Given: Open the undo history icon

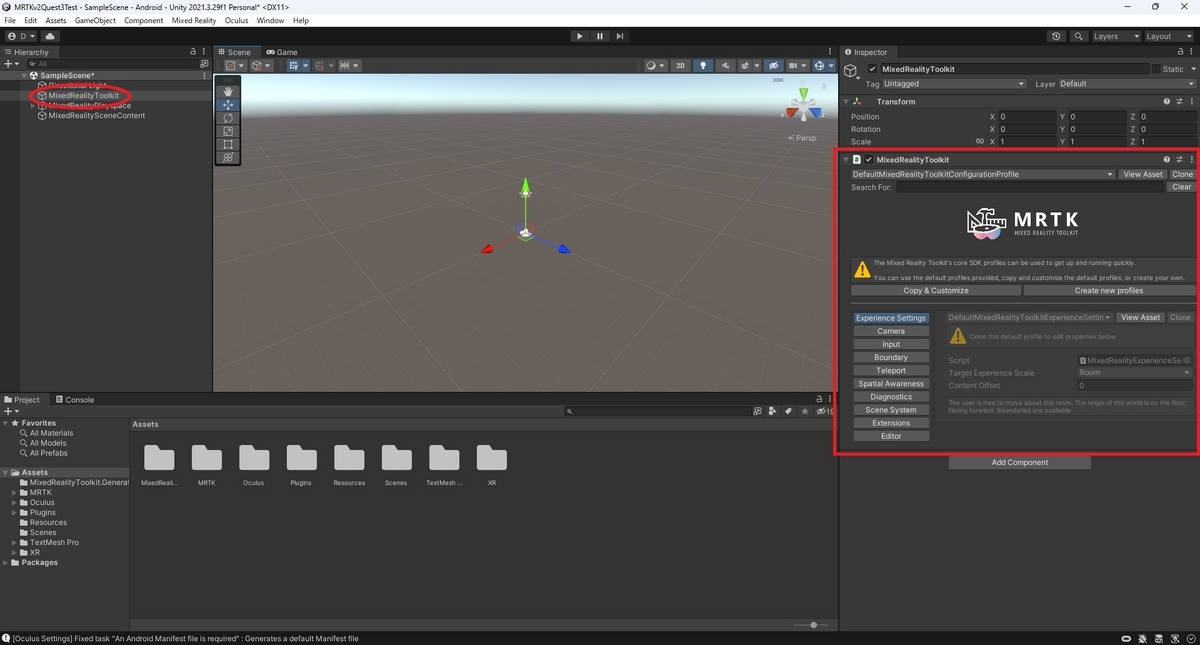Looking at the screenshot, I should pos(1057,36).
